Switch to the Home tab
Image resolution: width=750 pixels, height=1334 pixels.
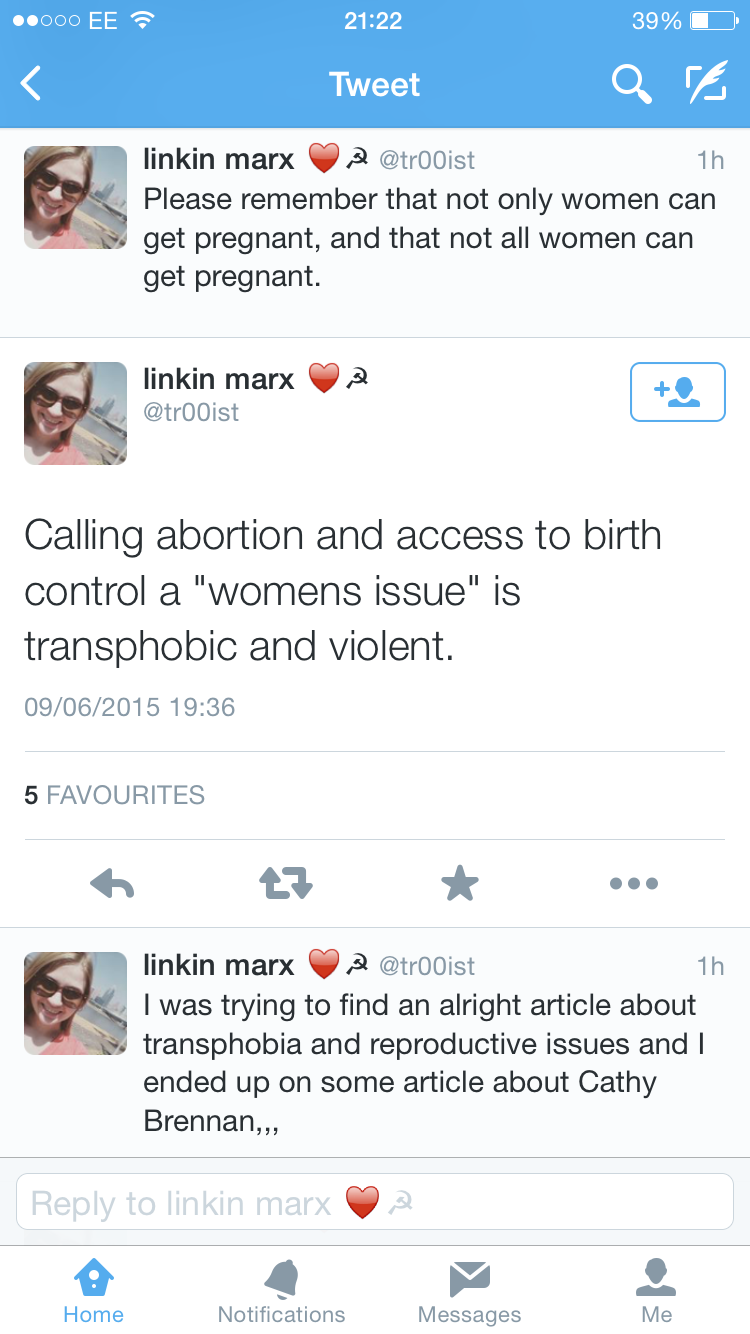[x=93, y=1291]
